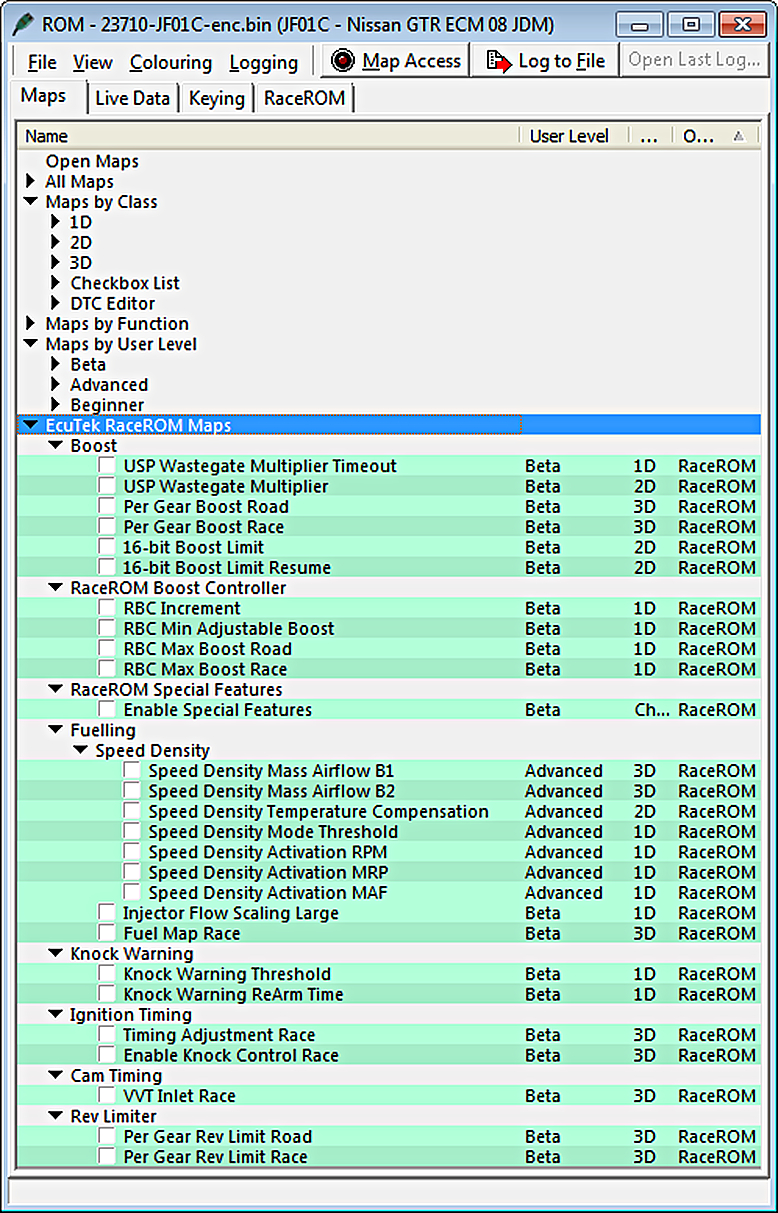Select the Fuel Map Race row
Screen dimensions: 778x1213
(181, 933)
